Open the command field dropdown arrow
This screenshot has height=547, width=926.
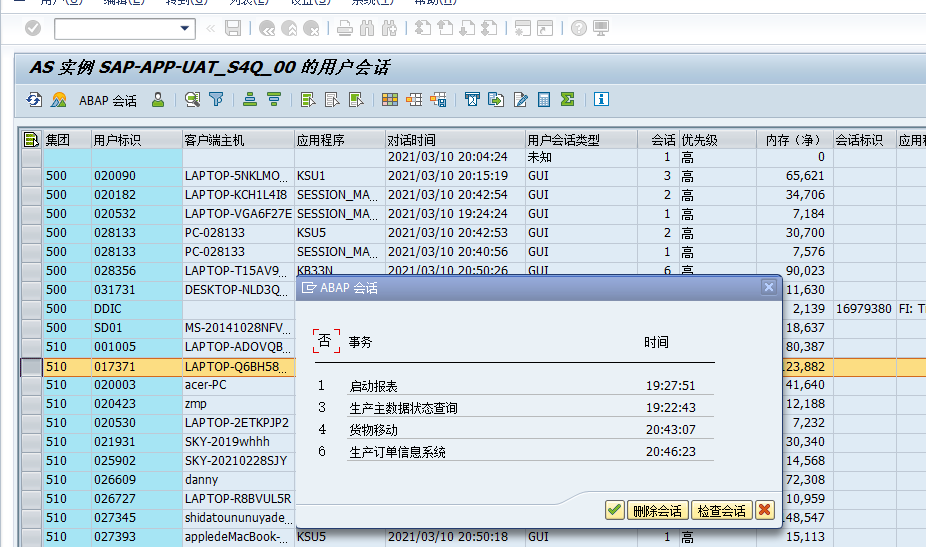tap(184, 28)
